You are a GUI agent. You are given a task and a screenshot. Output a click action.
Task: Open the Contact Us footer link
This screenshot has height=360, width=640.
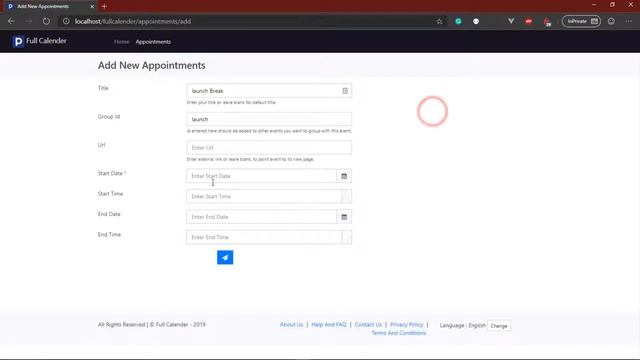368,324
